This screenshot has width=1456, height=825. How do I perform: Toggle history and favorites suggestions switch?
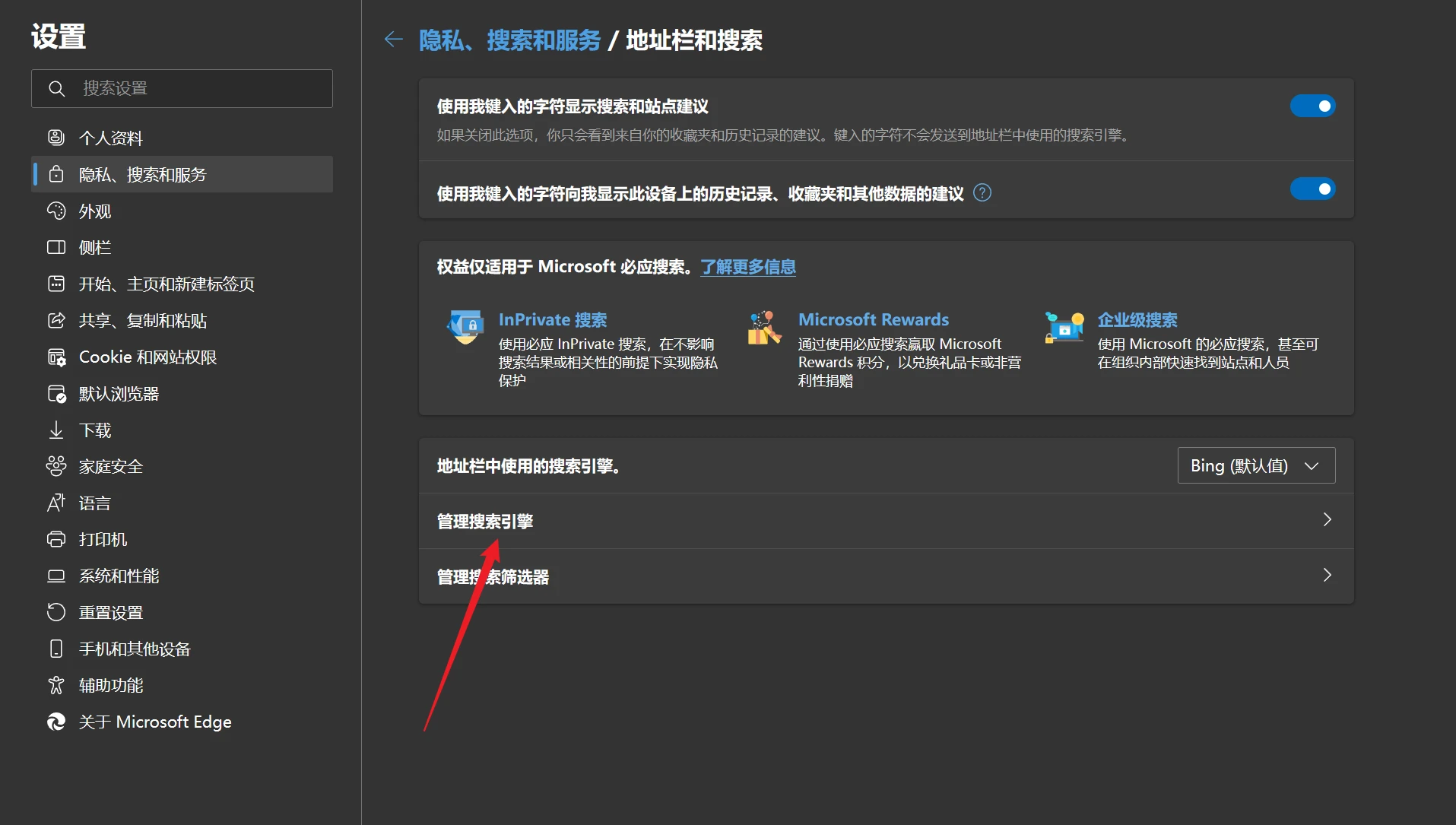(1312, 189)
